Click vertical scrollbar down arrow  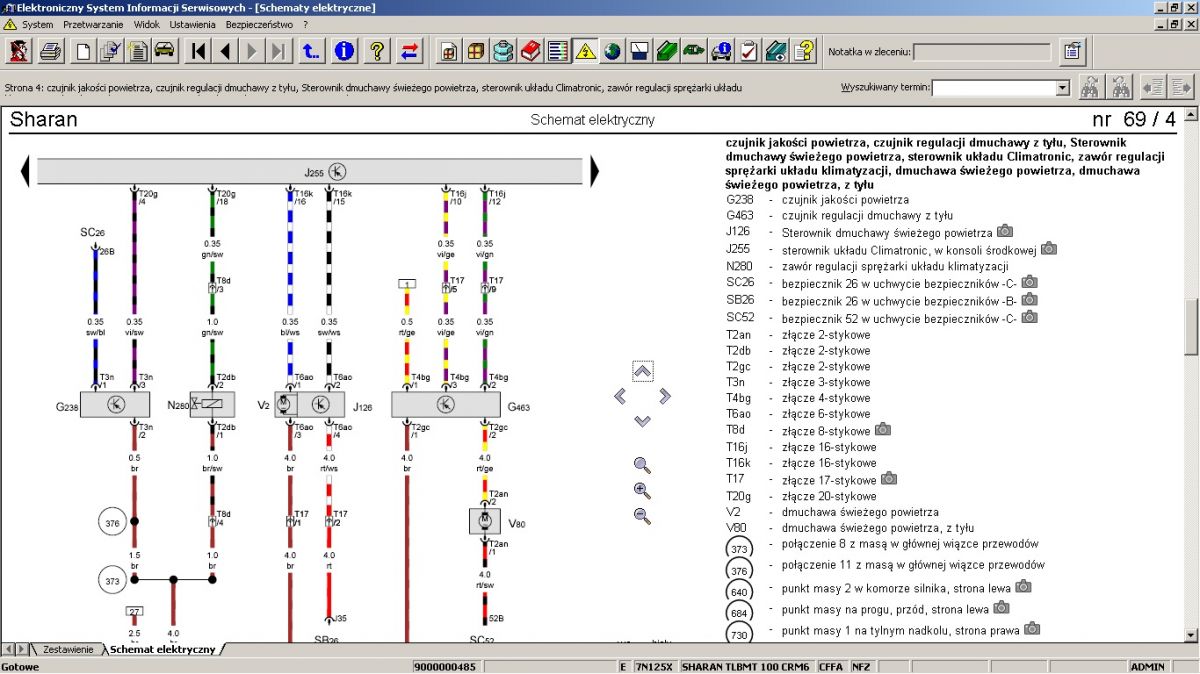(1191, 634)
